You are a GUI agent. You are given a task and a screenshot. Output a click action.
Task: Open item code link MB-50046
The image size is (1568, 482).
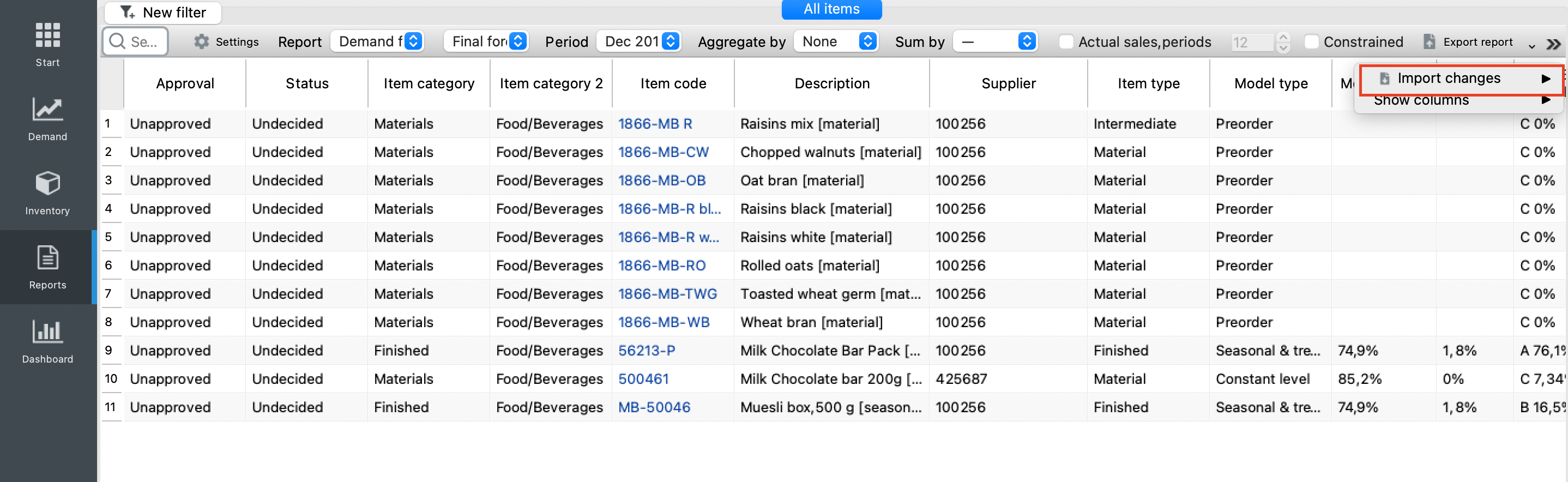654,407
